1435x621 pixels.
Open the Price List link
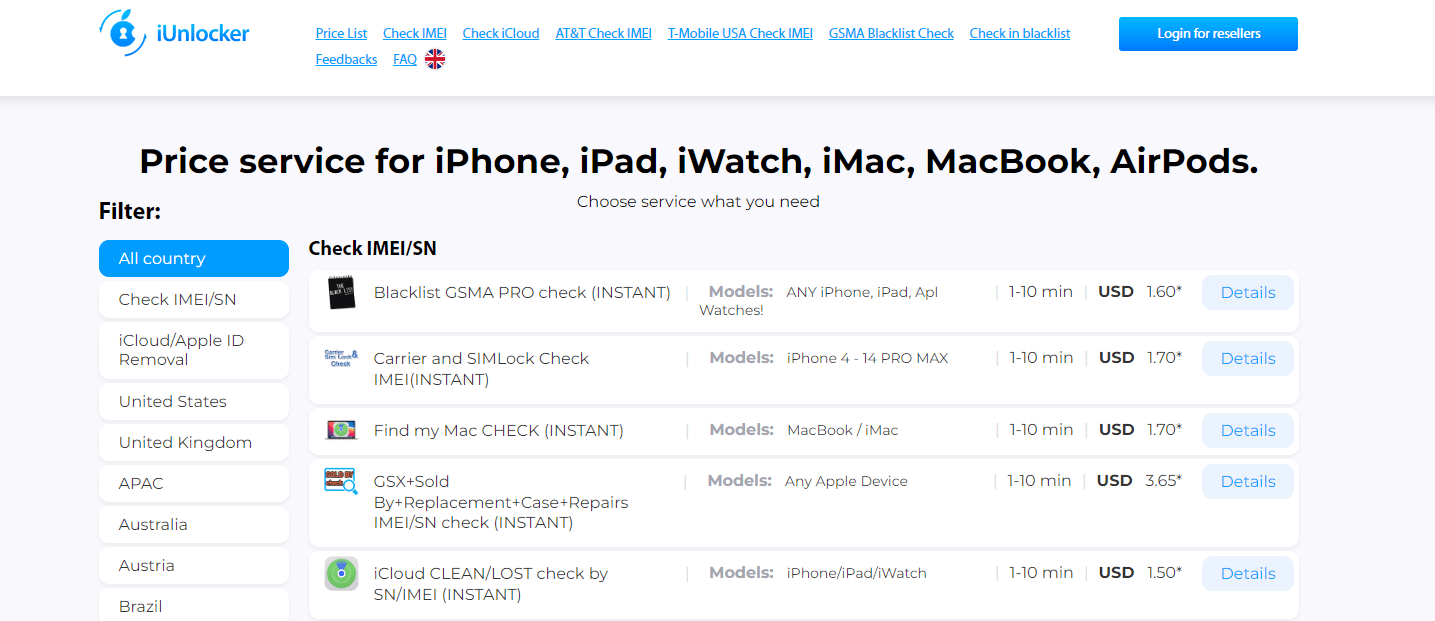(343, 33)
